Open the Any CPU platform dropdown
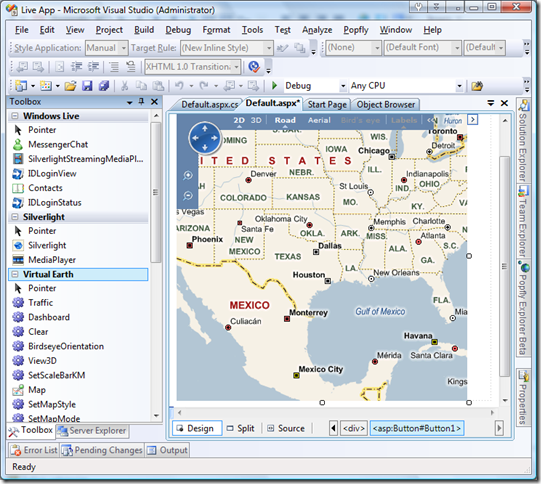Image resolution: width=541 pixels, height=484 pixels. pos(459,86)
